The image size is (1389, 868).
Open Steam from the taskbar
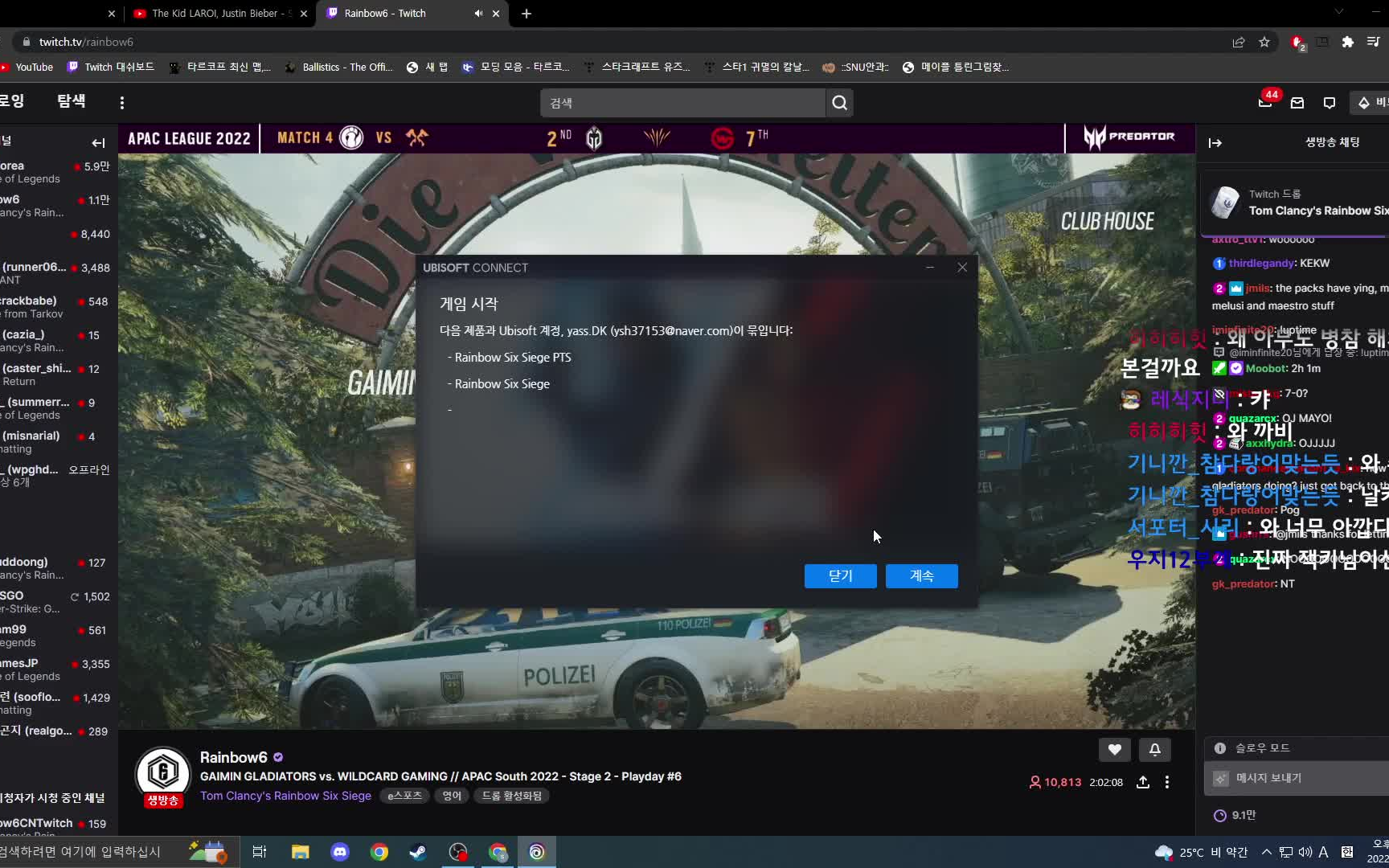(x=418, y=852)
